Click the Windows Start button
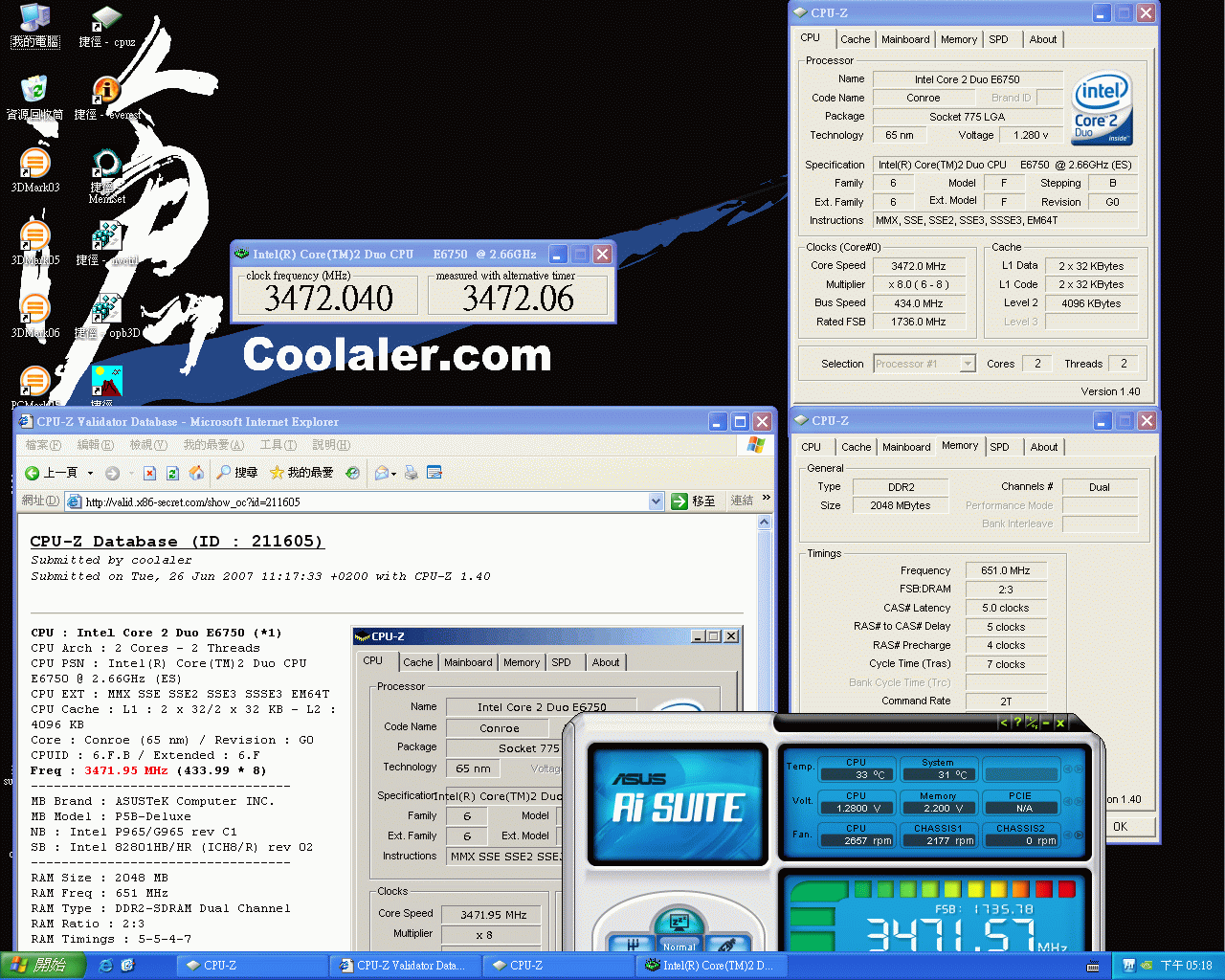Image resolution: width=1225 pixels, height=980 pixels. [x=42, y=966]
